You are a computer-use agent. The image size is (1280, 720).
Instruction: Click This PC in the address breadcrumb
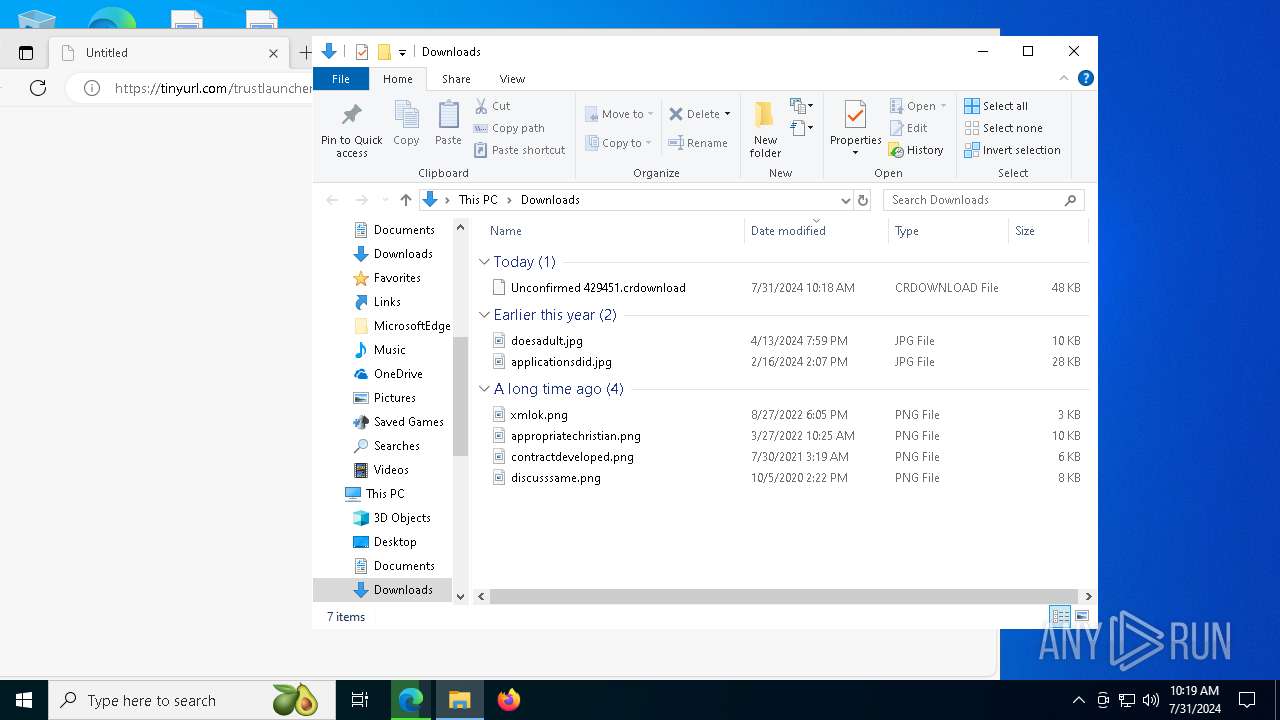(x=478, y=200)
